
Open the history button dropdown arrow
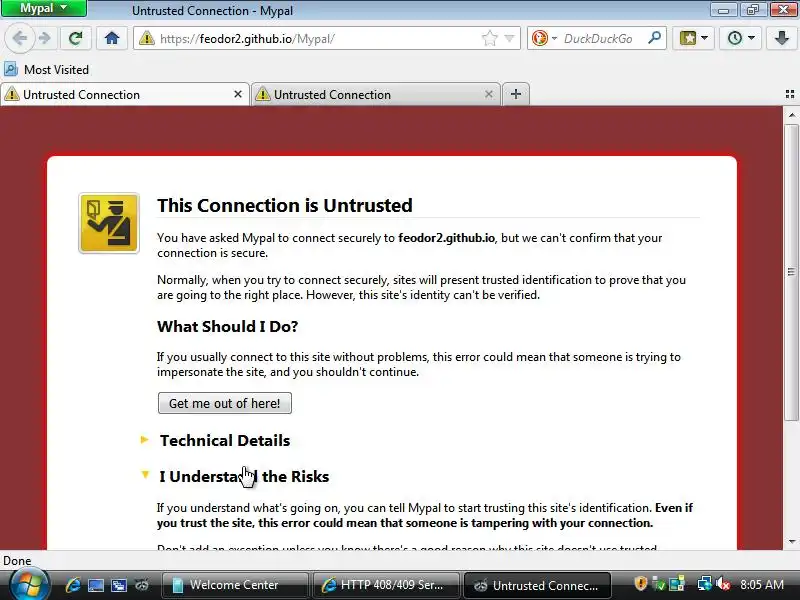[752, 38]
